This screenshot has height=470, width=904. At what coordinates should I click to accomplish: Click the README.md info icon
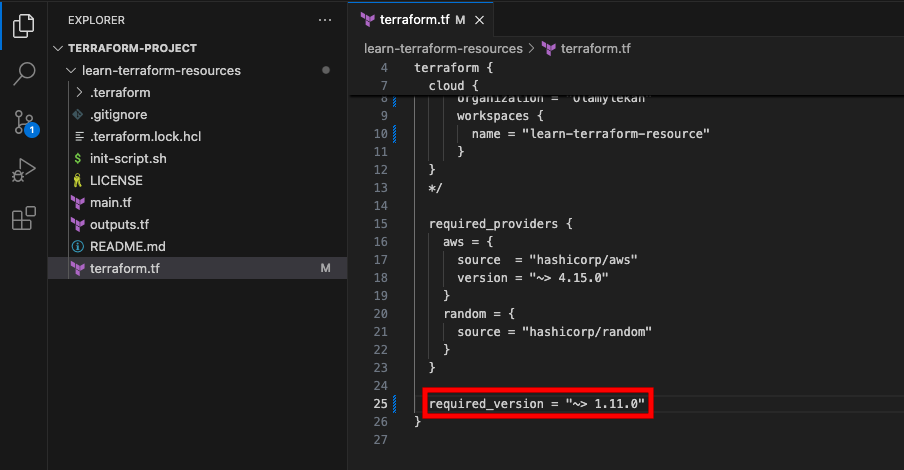pos(77,246)
